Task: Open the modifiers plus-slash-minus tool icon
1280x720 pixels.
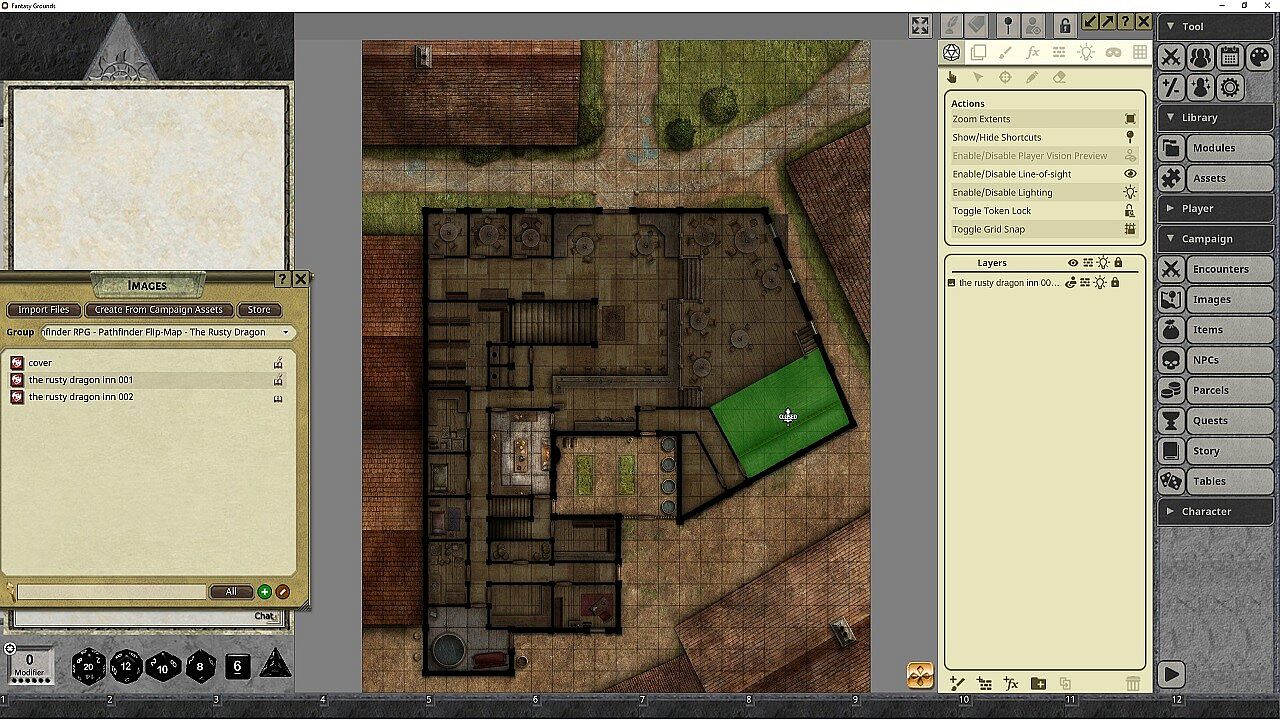Action: pos(1171,87)
